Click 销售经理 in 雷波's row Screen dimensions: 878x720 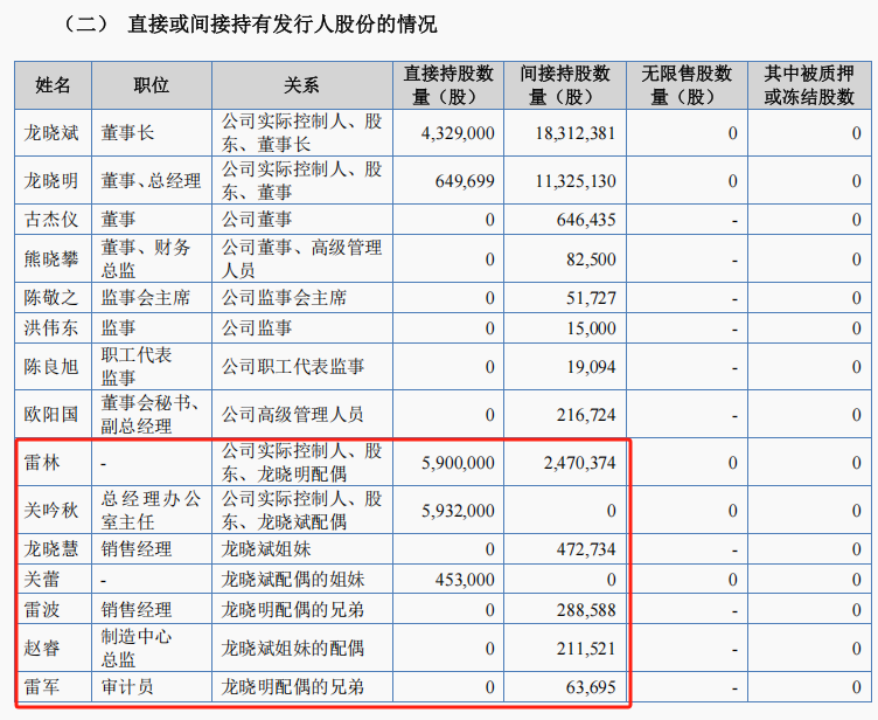point(136,610)
